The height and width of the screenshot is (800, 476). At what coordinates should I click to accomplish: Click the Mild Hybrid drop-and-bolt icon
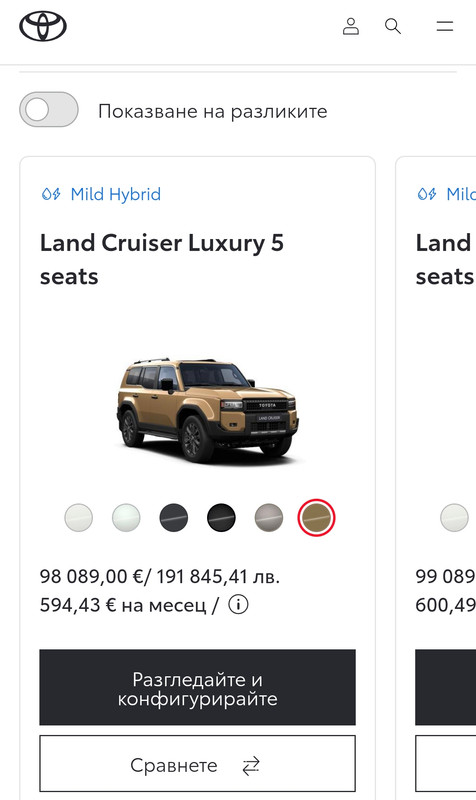pyautogui.click(x=51, y=194)
